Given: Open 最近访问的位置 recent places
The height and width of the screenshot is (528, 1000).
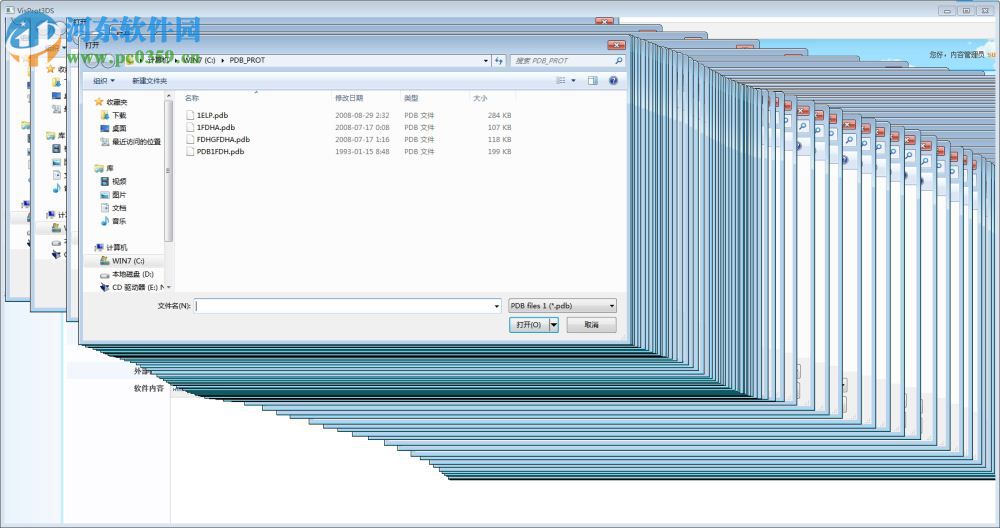Looking at the screenshot, I should [x=136, y=142].
